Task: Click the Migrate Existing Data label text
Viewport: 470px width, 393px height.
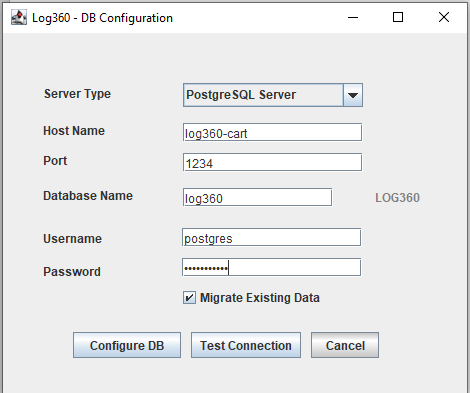Action: (x=260, y=298)
